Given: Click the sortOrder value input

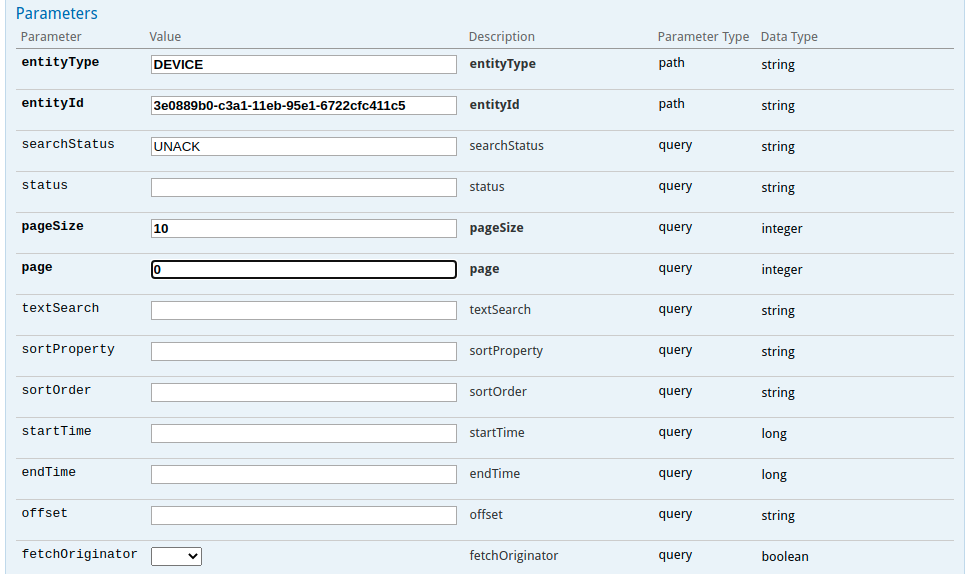Looking at the screenshot, I should pyautogui.click(x=304, y=392).
